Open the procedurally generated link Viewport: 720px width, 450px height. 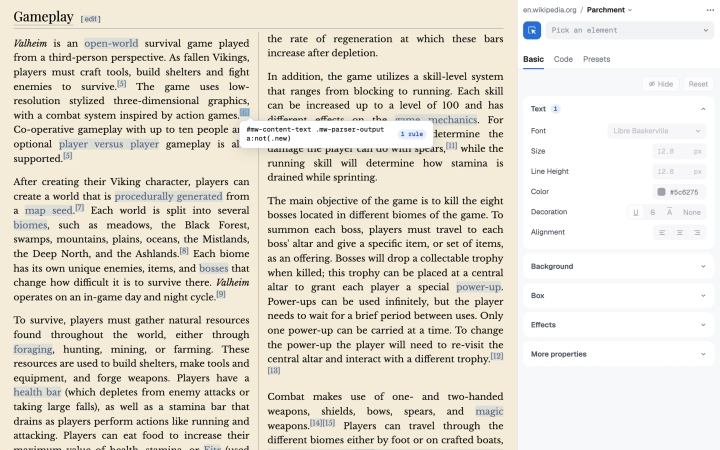(x=169, y=197)
